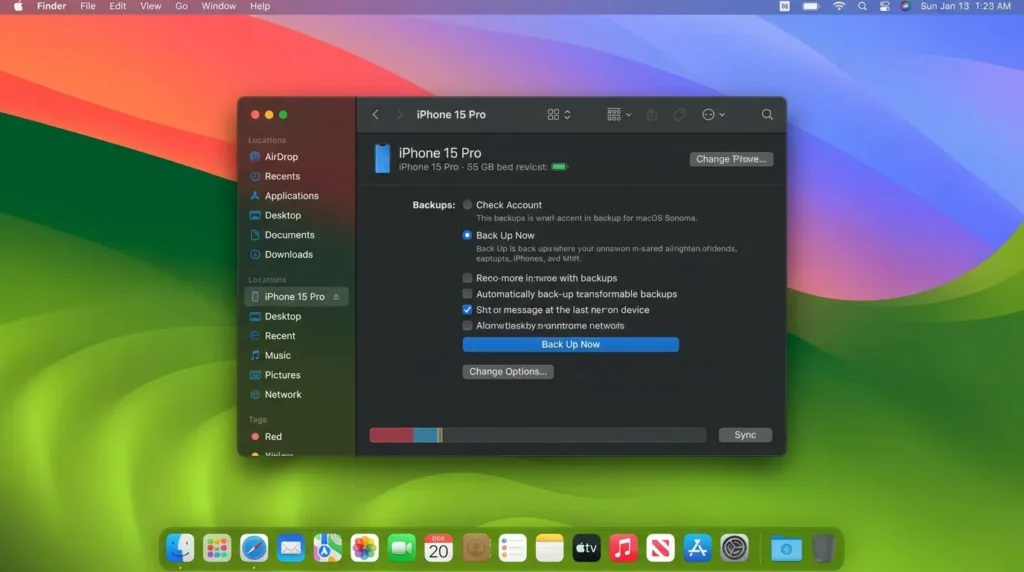Open the Applications sidebar item
Screen dimensions: 1024x572
(x=291, y=196)
